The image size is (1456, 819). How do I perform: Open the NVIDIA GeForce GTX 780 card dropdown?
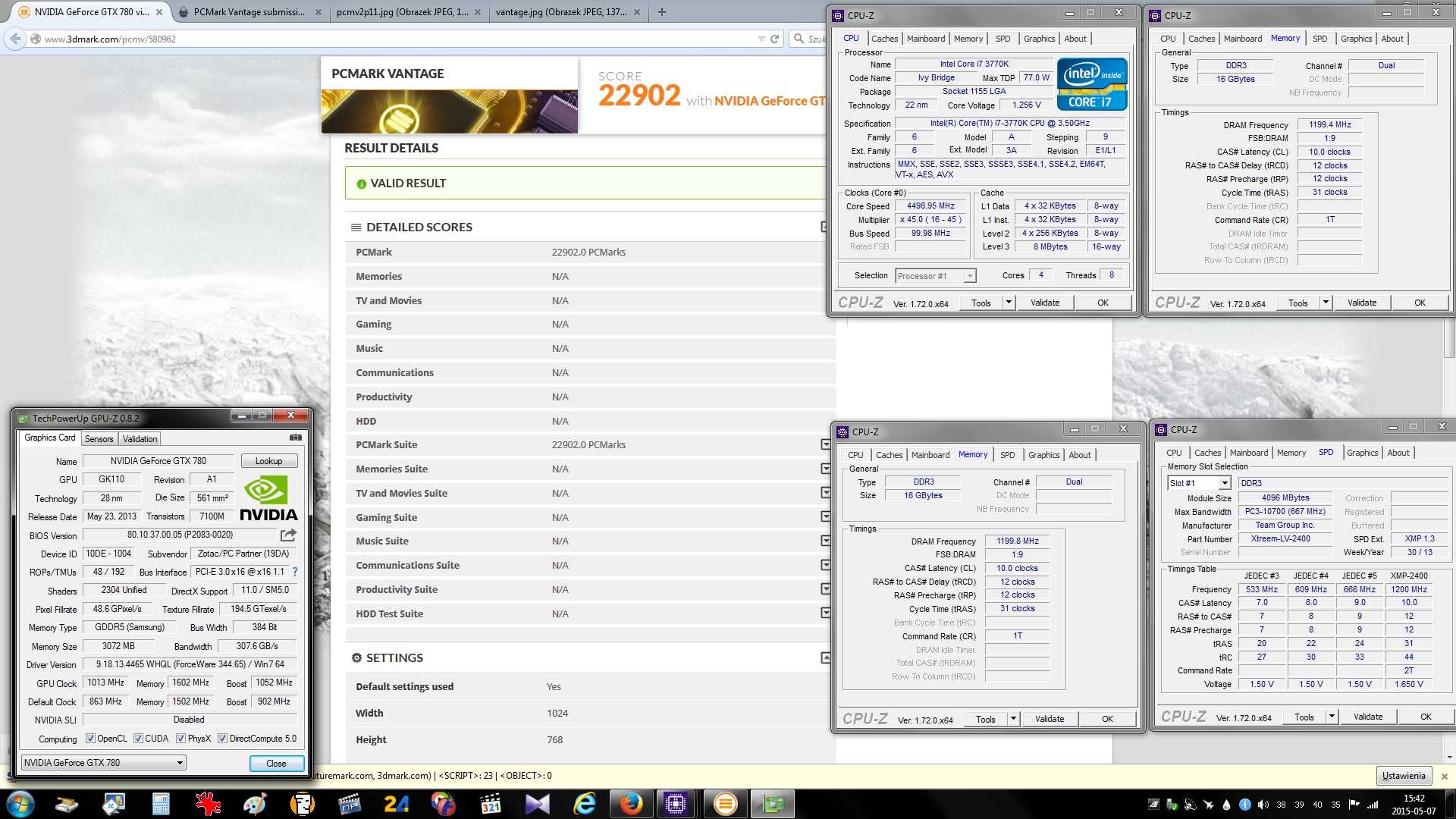(x=104, y=763)
